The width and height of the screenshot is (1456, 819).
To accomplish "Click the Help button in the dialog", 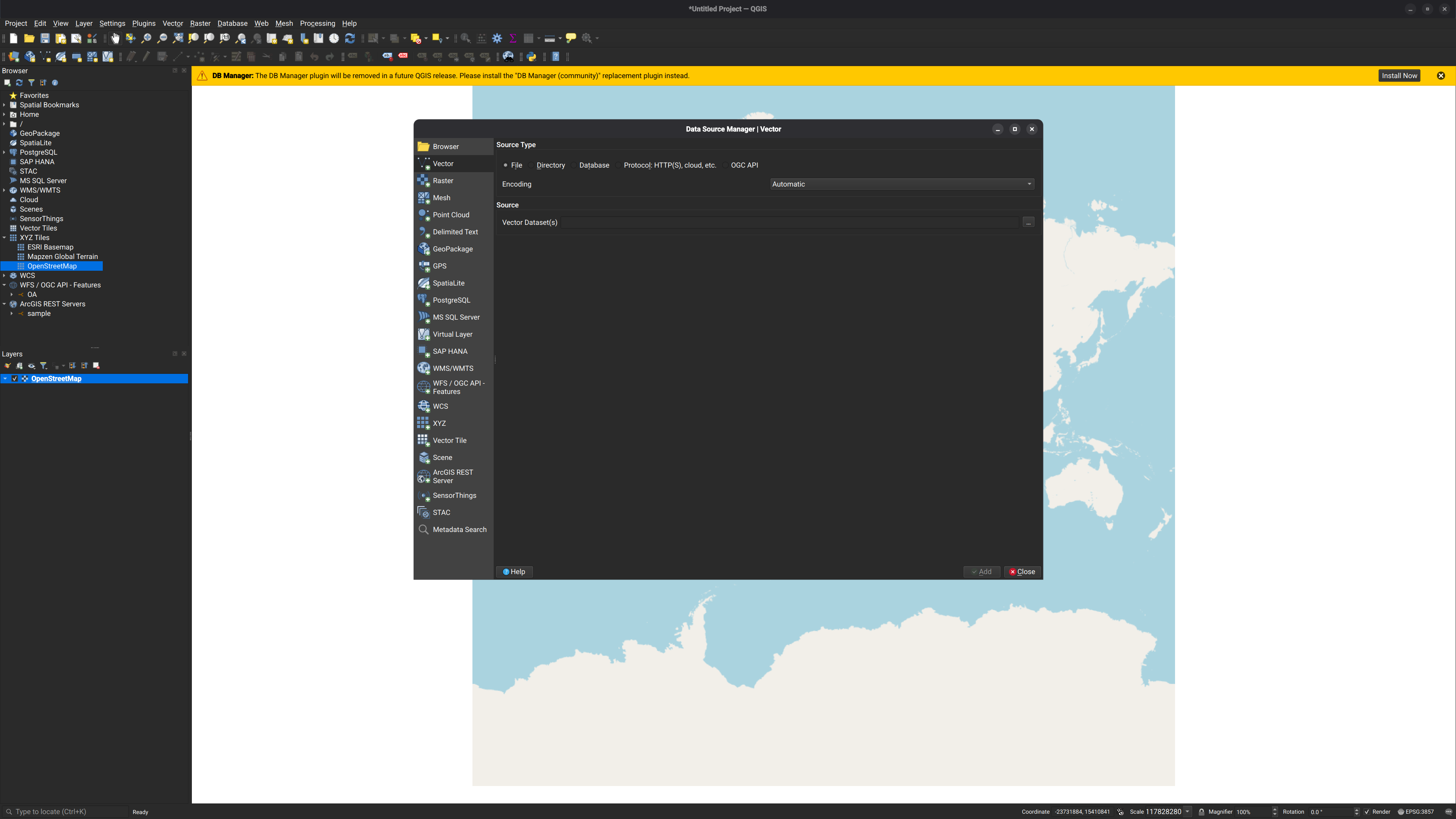I will point(515,571).
